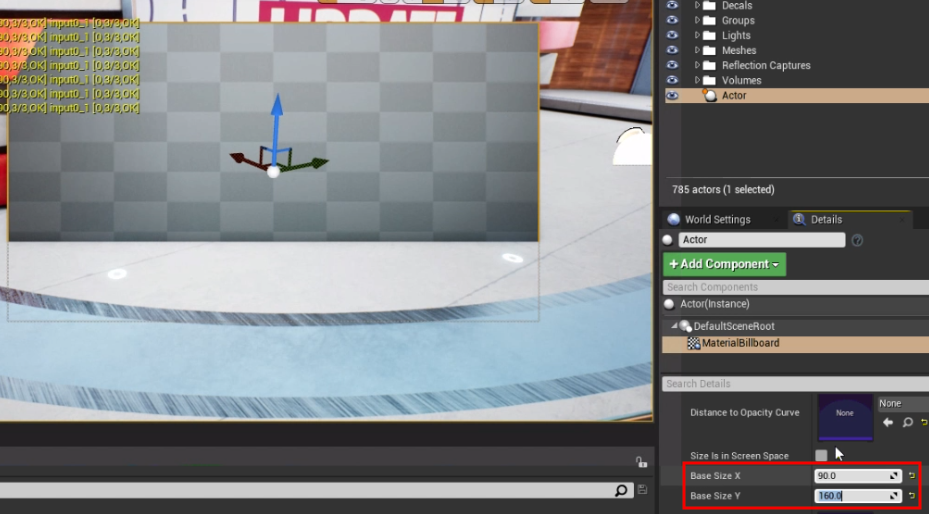Click in the Search Components box
Screen dimensions: 929x514
tap(796, 287)
